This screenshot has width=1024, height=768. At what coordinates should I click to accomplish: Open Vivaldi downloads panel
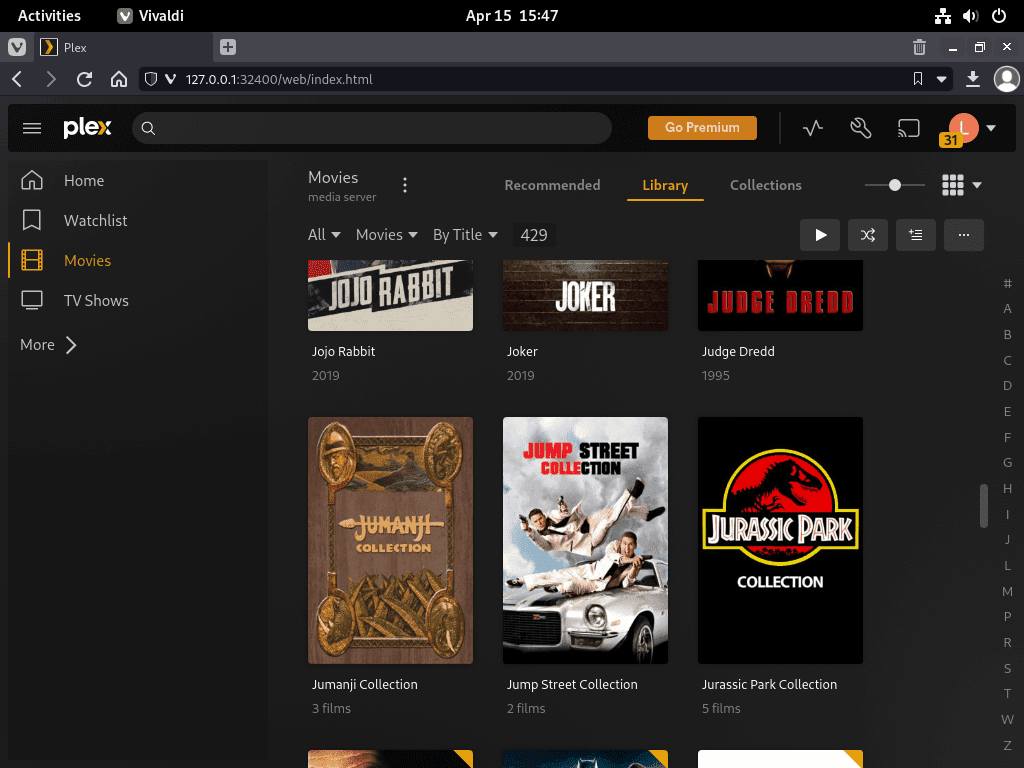pos(972,79)
